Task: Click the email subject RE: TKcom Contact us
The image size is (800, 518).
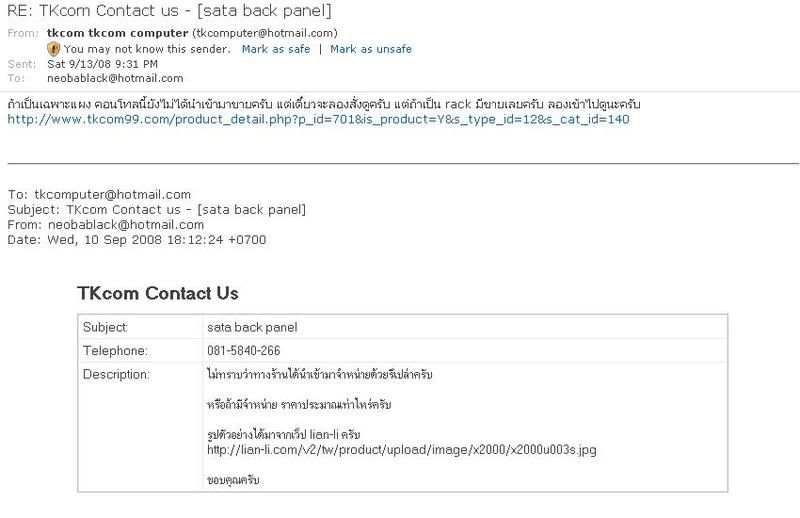Action: pos(169,11)
